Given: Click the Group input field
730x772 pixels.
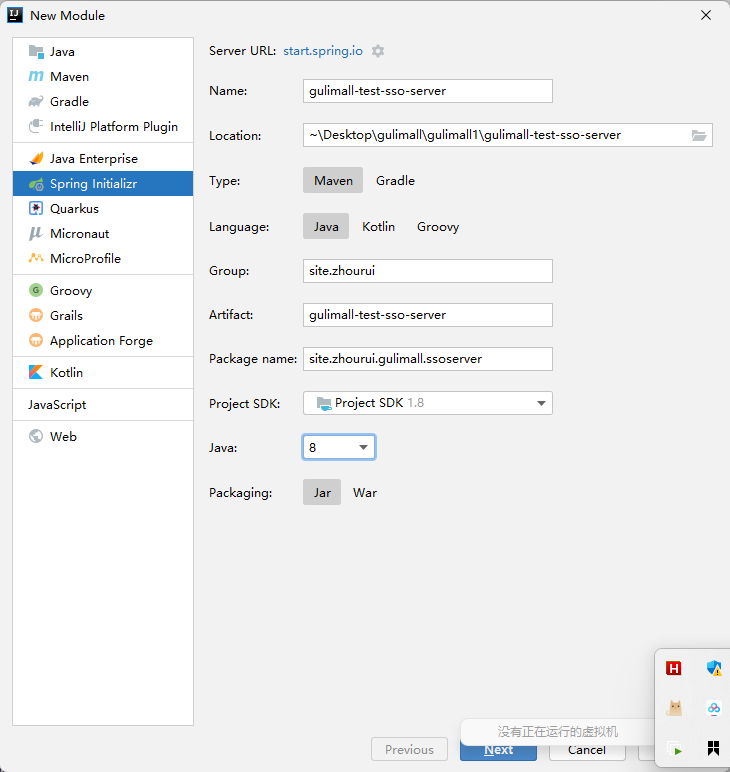Looking at the screenshot, I should pyautogui.click(x=428, y=271).
